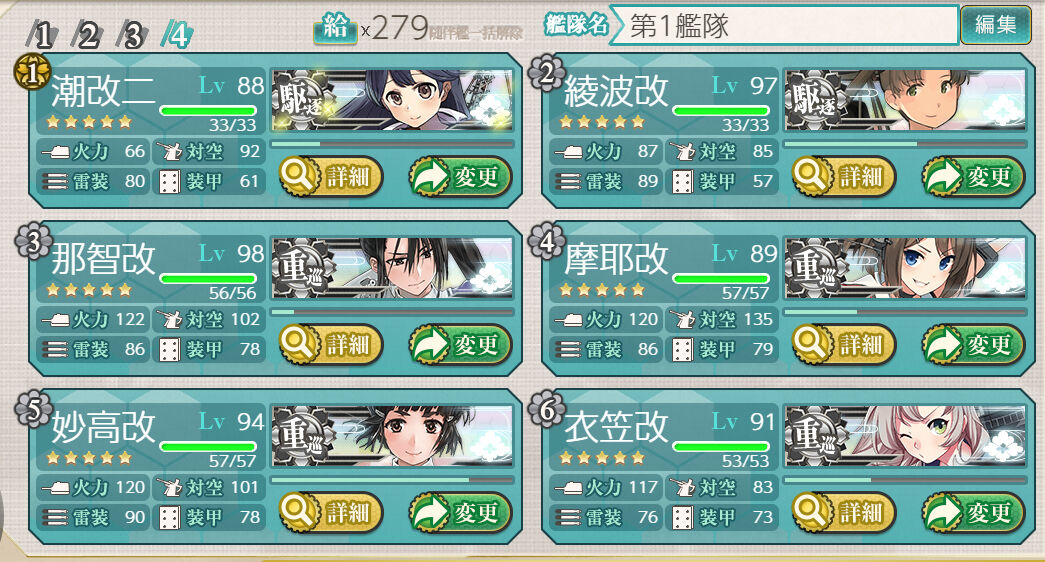The height and width of the screenshot is (562, 1045).
Task: Click 摩耶改 green HP bar
Action: (x=721, y=279)
